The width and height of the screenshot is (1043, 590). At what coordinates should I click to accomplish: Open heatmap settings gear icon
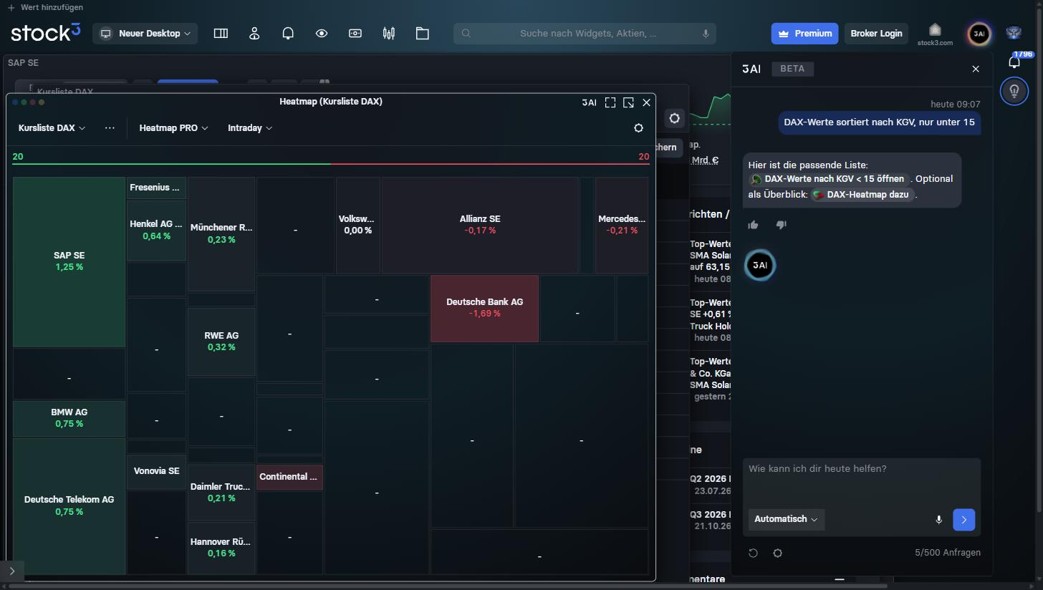[639, 128]
